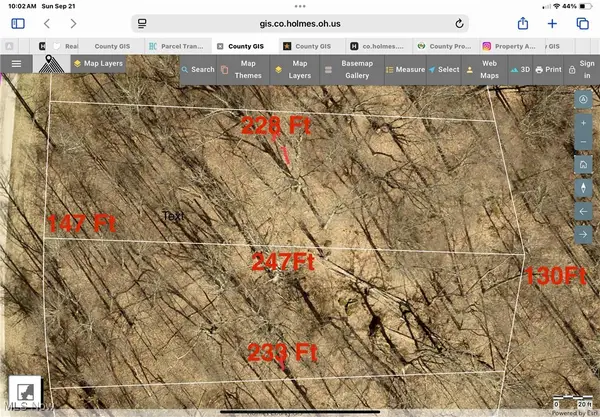Screen dimensions: 600x417
Task: Zoom in on the map
Action: [x=583, y=122]
